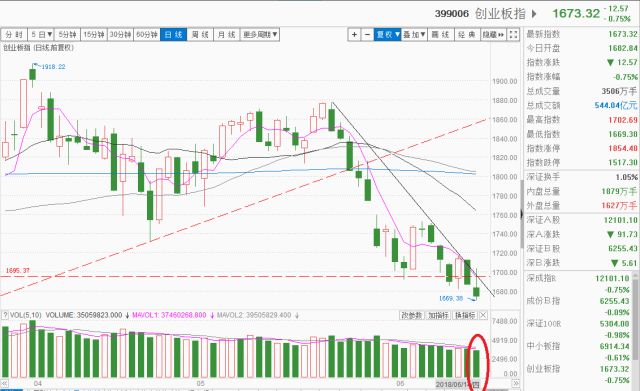Hide side panel via 隐藏 button

coord(493,35)
